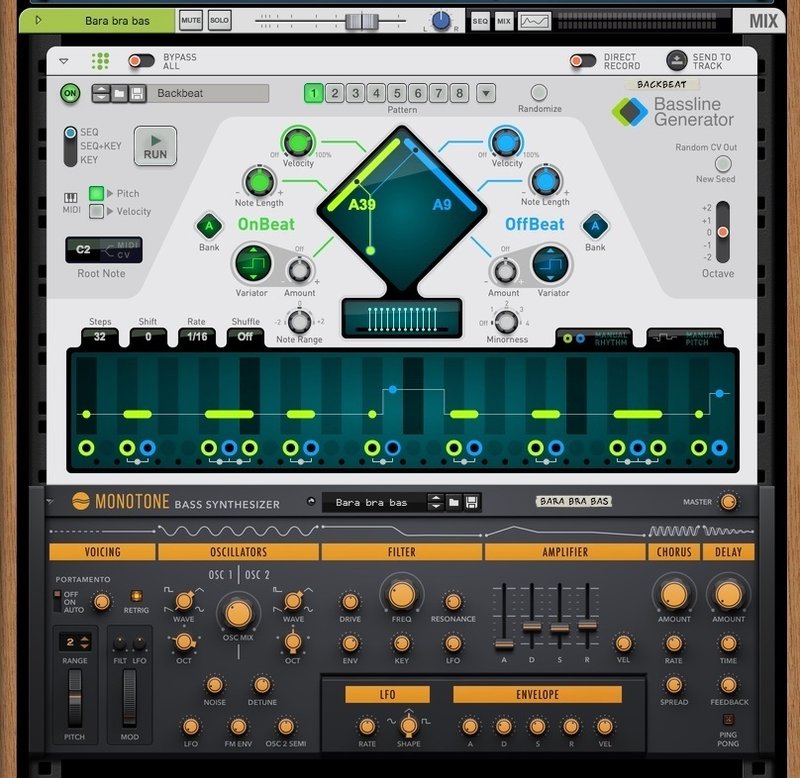Adjust the Octave vertical slider

[x=722, y=232]
